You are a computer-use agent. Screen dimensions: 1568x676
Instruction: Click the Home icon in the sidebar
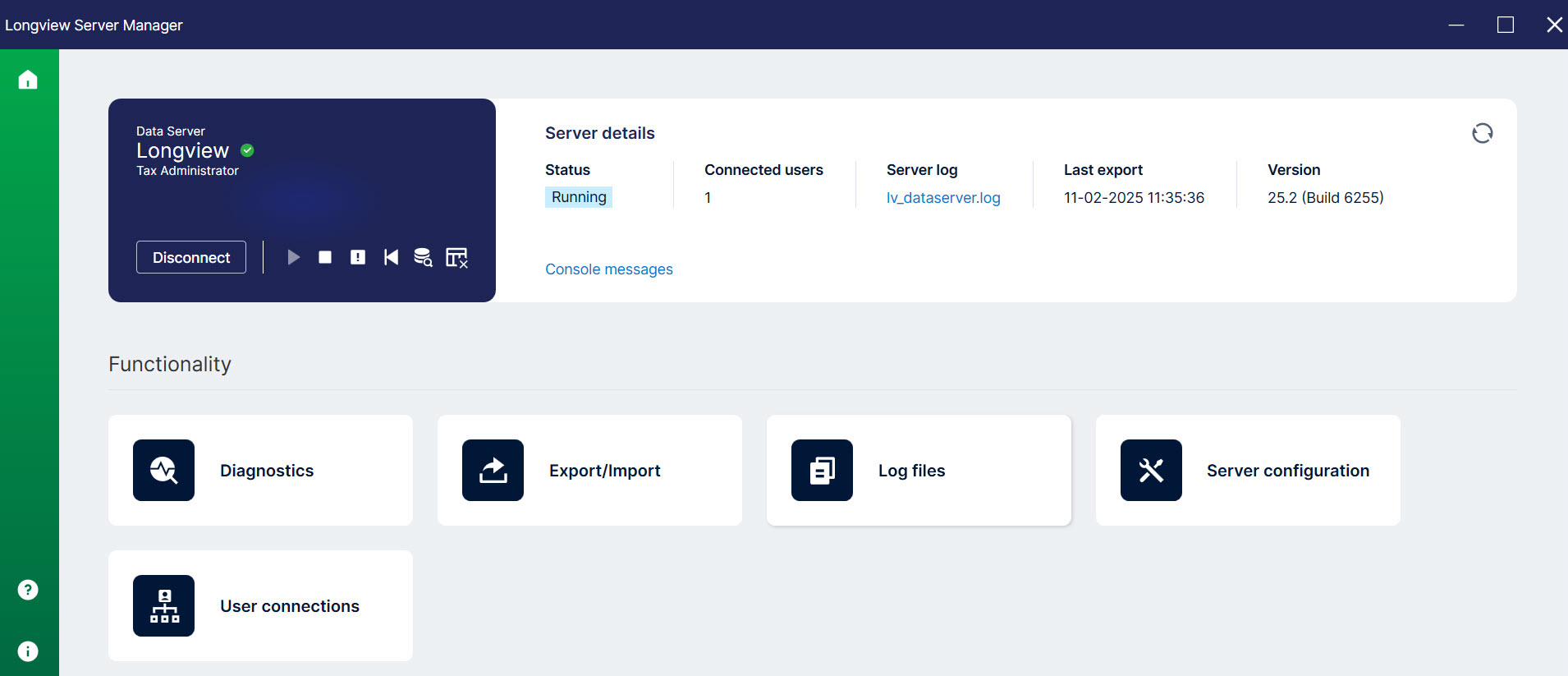pyautogui.click(x=28, y=80)
